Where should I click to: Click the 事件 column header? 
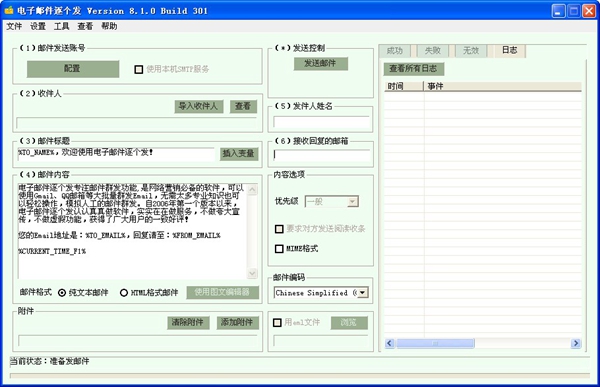click(x=502, y=86)
